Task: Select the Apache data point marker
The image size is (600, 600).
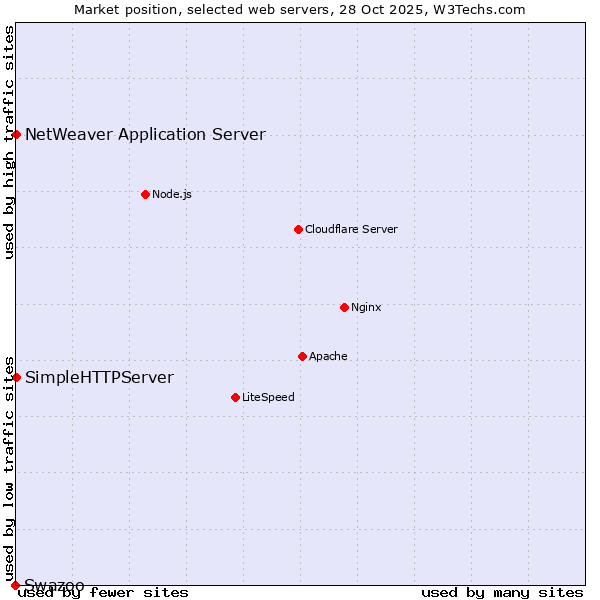Action: click(302, 356)
